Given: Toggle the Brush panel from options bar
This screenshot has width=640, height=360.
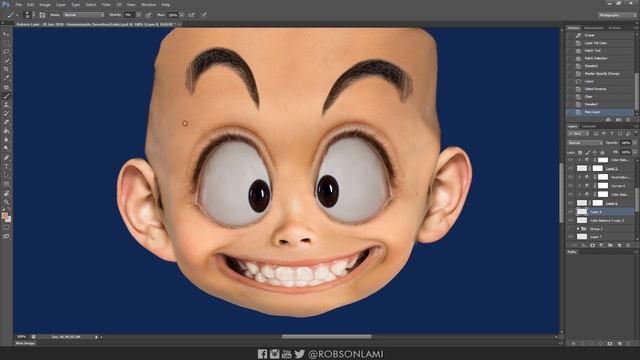Looking at the screenshot, I should [42, 15].
